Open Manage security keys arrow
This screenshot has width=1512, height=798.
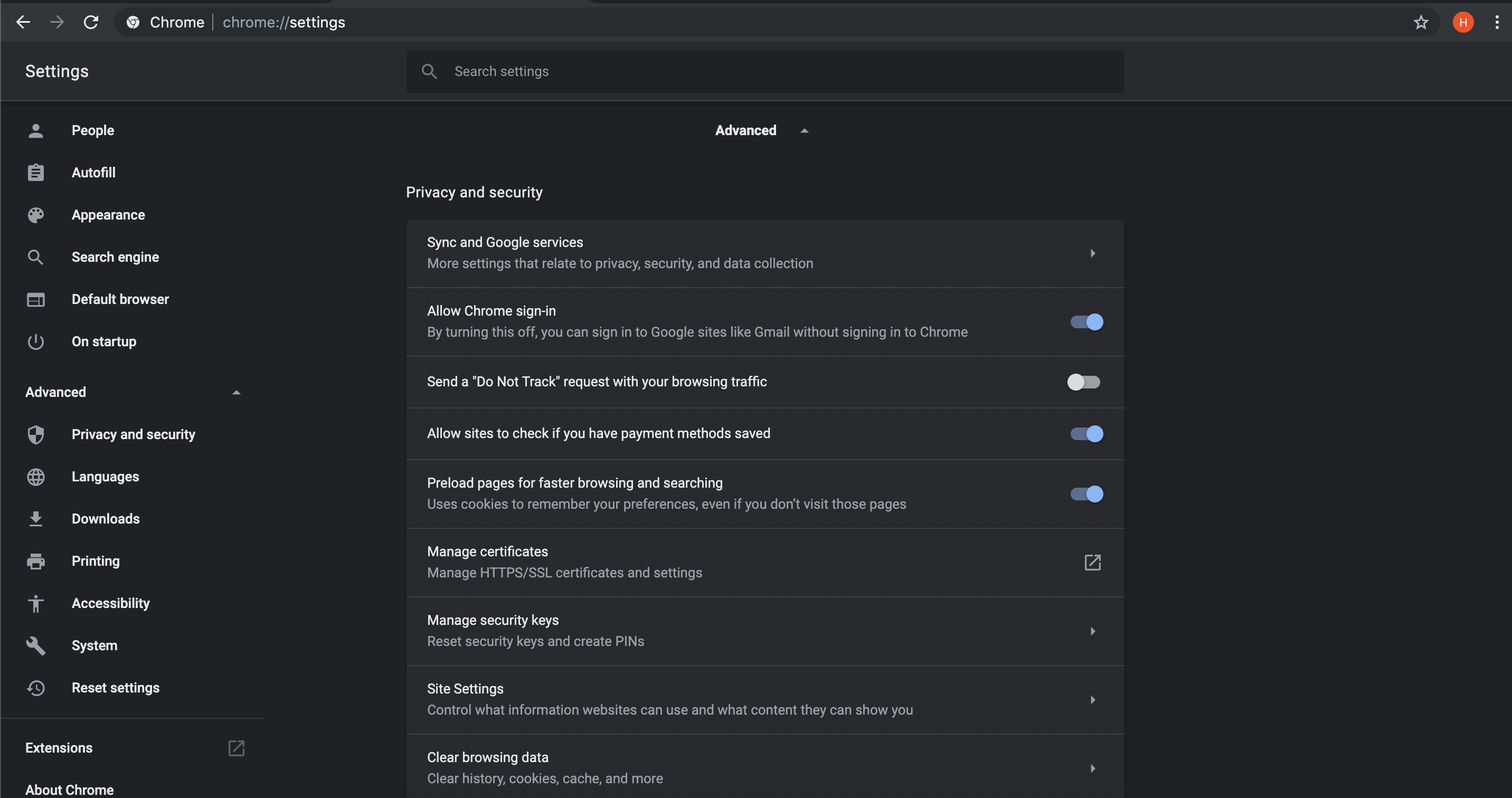tap(1092, 631)
